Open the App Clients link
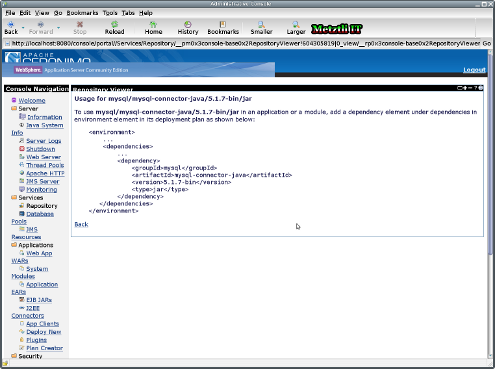Viewport: 495px width, 369px height. (43, 324)
